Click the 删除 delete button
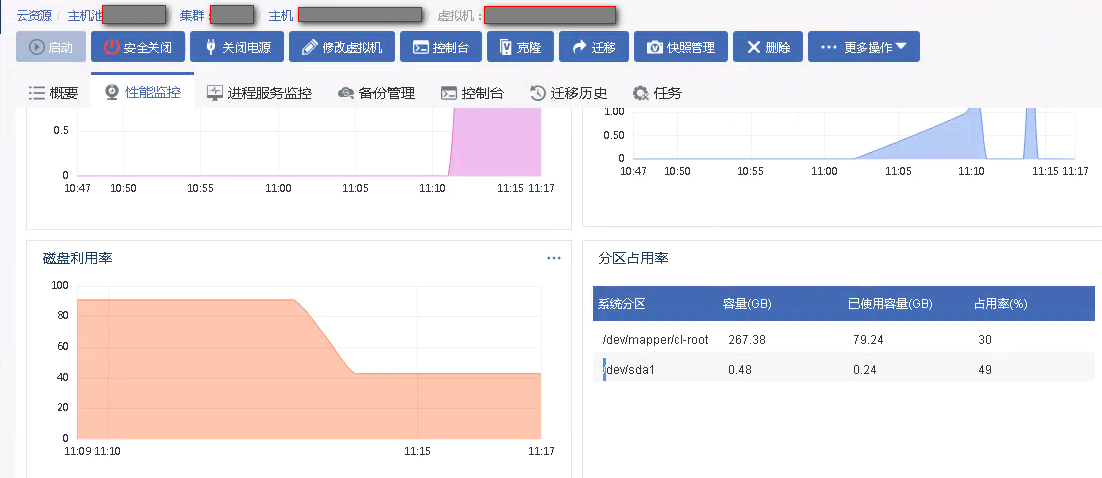Screen dimensions: 1102x478 coord(767,47)
